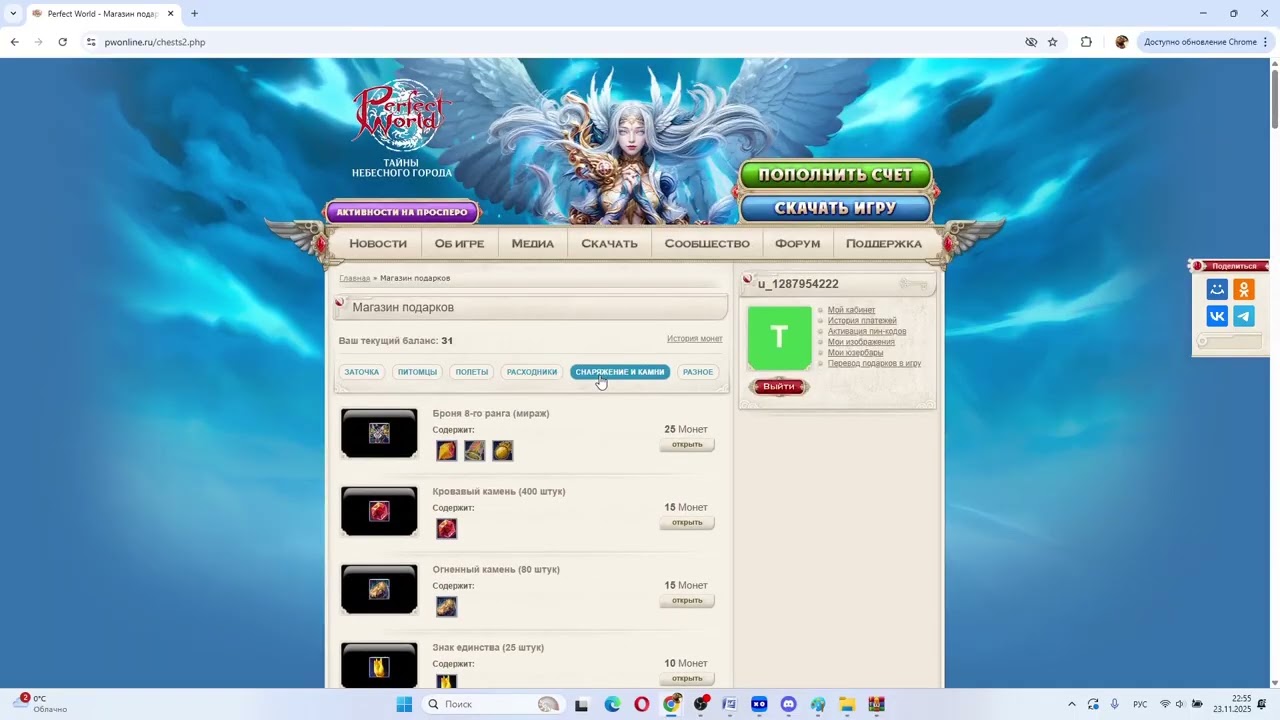This screenshot has height=720, width=1280.
Task: Open File Explorer from taskbar
Action: 847,704
